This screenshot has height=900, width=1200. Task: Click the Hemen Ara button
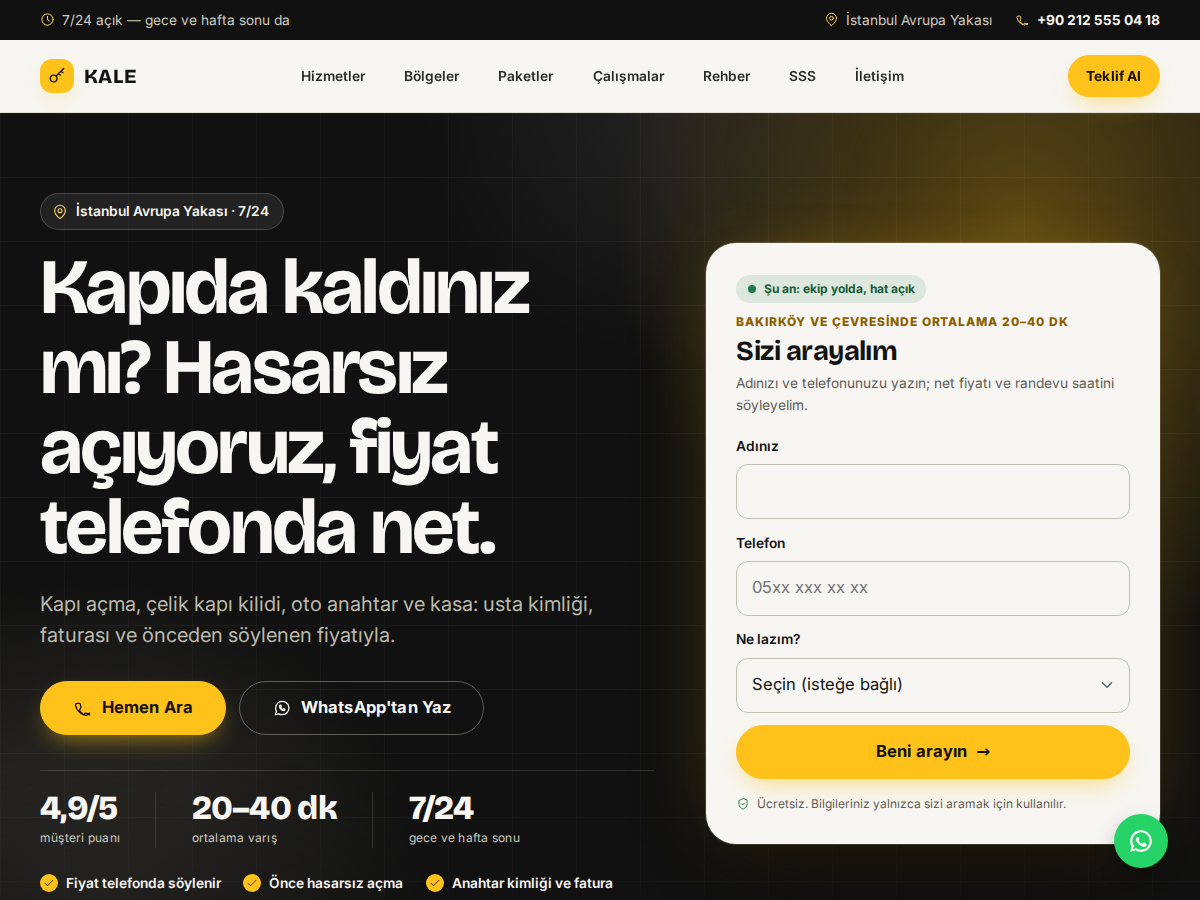point(133,708)
